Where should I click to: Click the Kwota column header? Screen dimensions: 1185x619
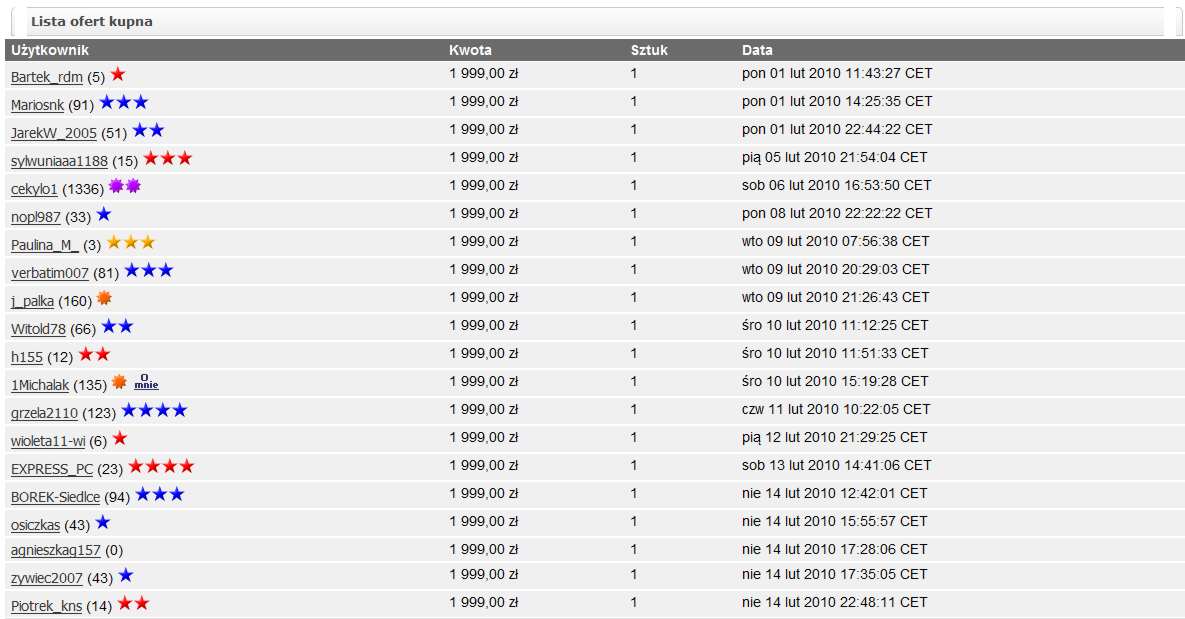470,50
